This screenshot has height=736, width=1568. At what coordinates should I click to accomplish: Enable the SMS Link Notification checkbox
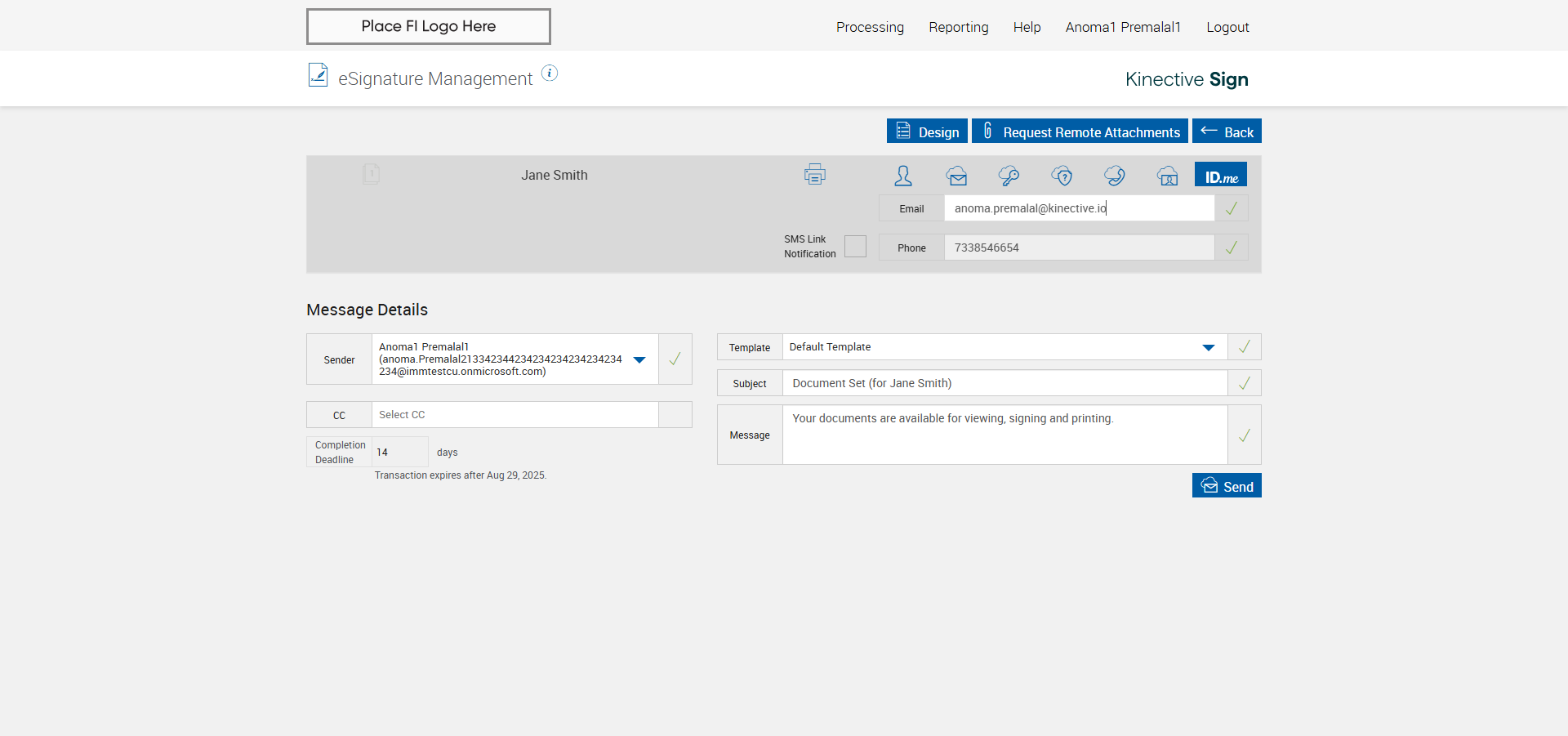[x=855, y=247]
